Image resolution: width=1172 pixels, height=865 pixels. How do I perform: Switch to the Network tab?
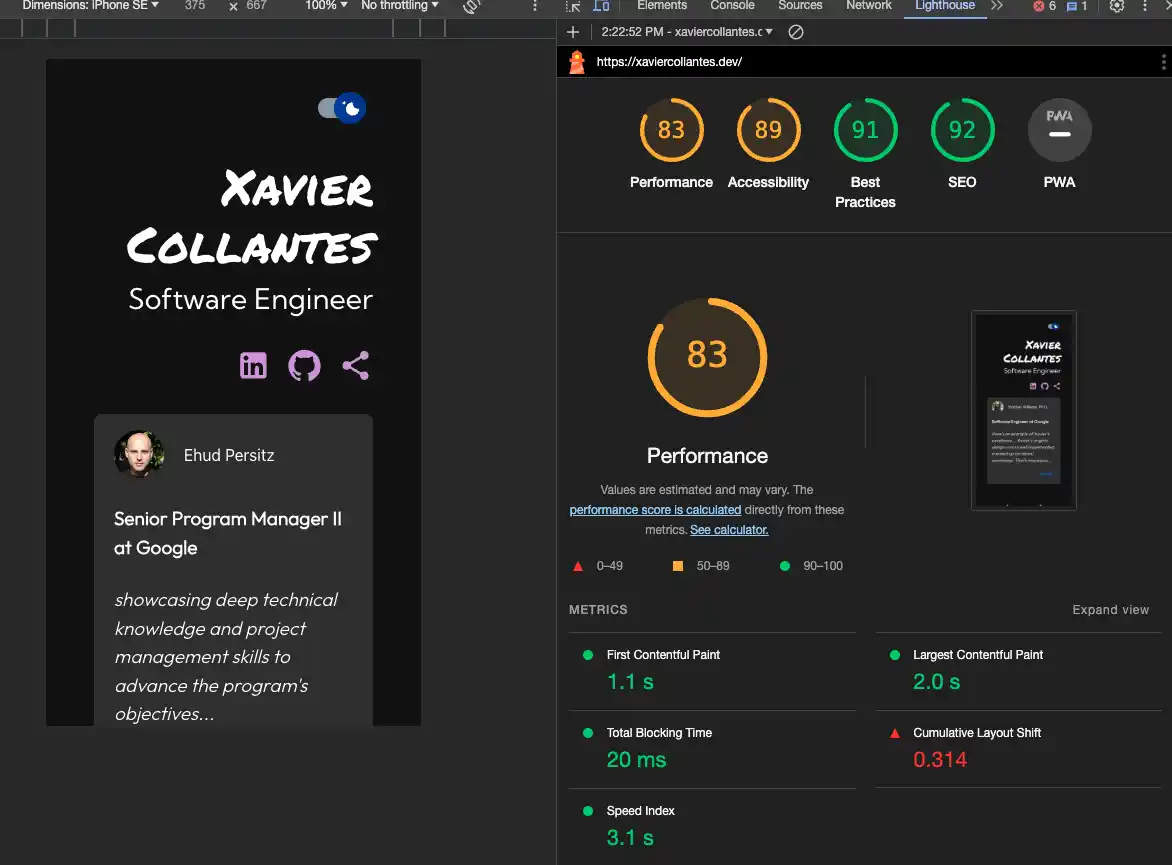click(x=868, y=6)
